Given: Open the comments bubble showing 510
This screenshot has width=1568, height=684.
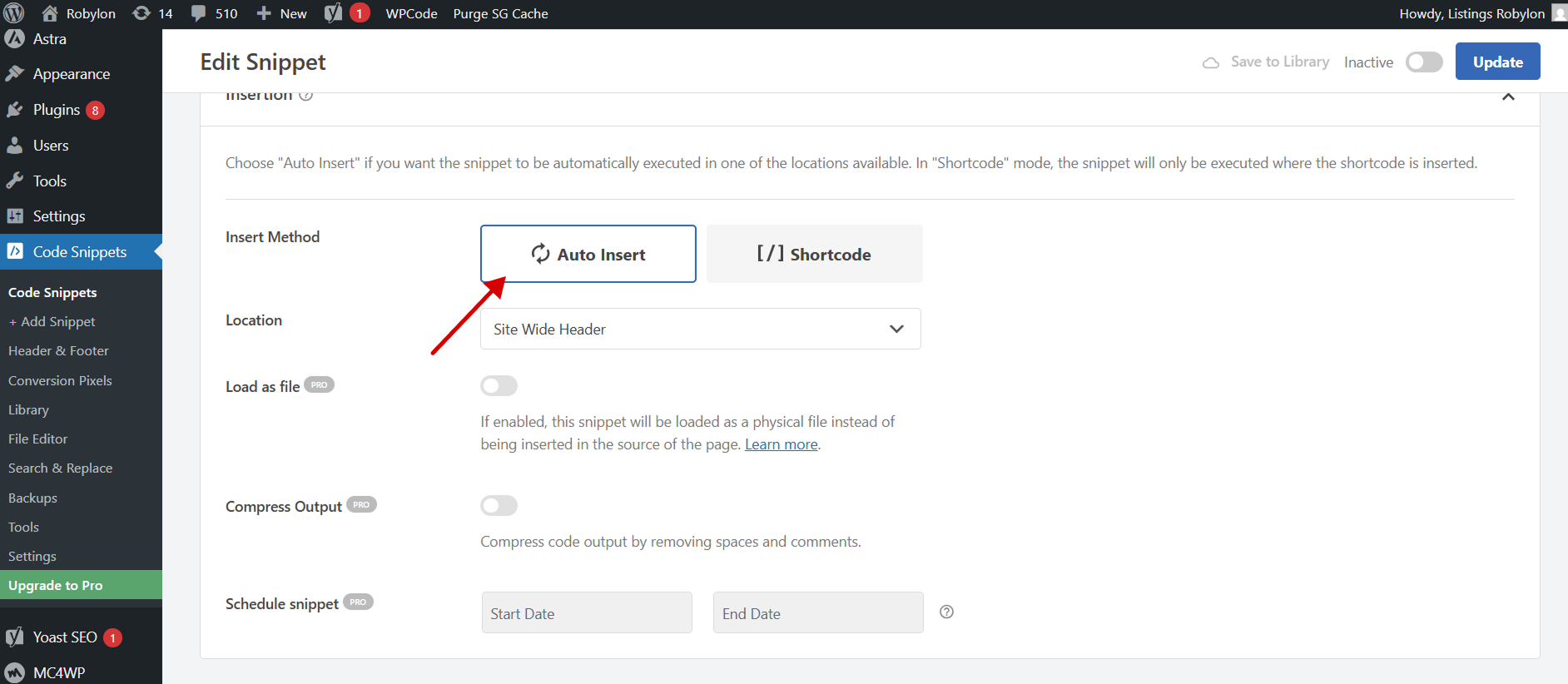Looking at the screenshot, I should pyautogui.click(x=198, y=13).
